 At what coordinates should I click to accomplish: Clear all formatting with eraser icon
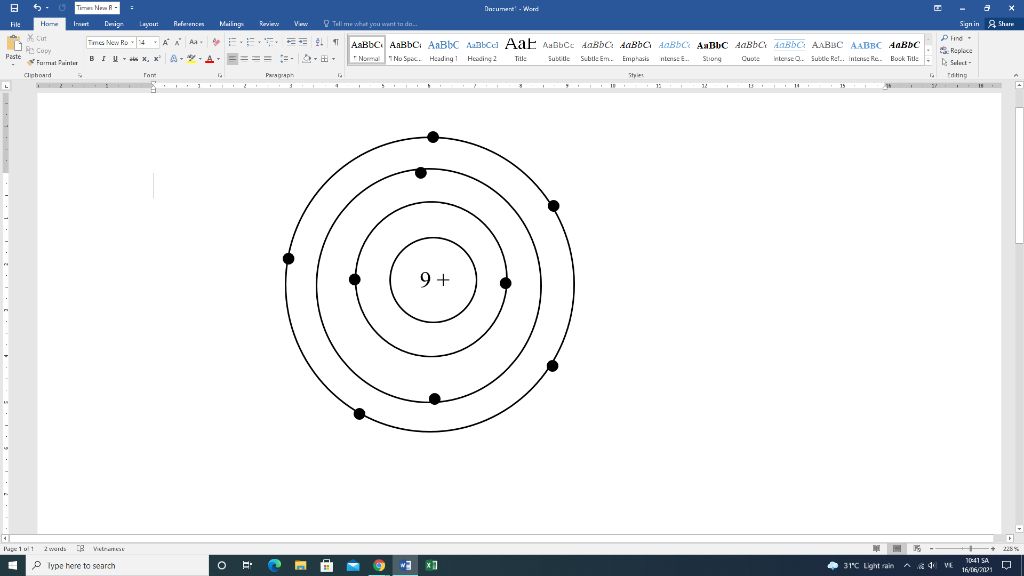[x=216, y=42]
